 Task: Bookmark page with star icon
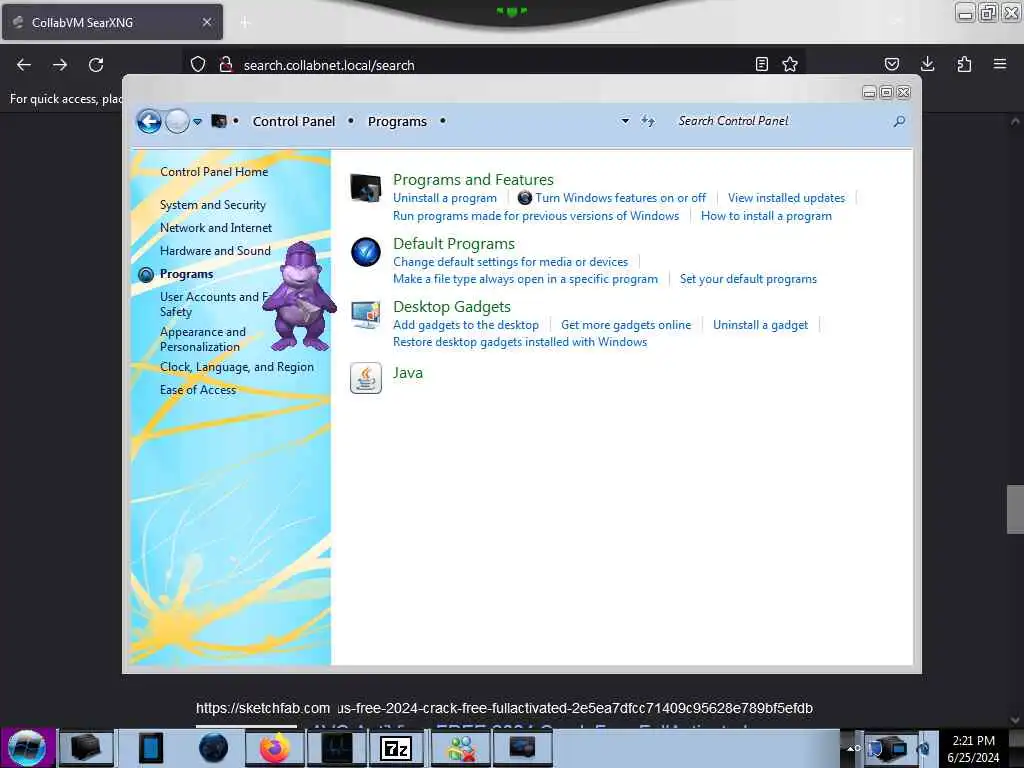(790, 65)
